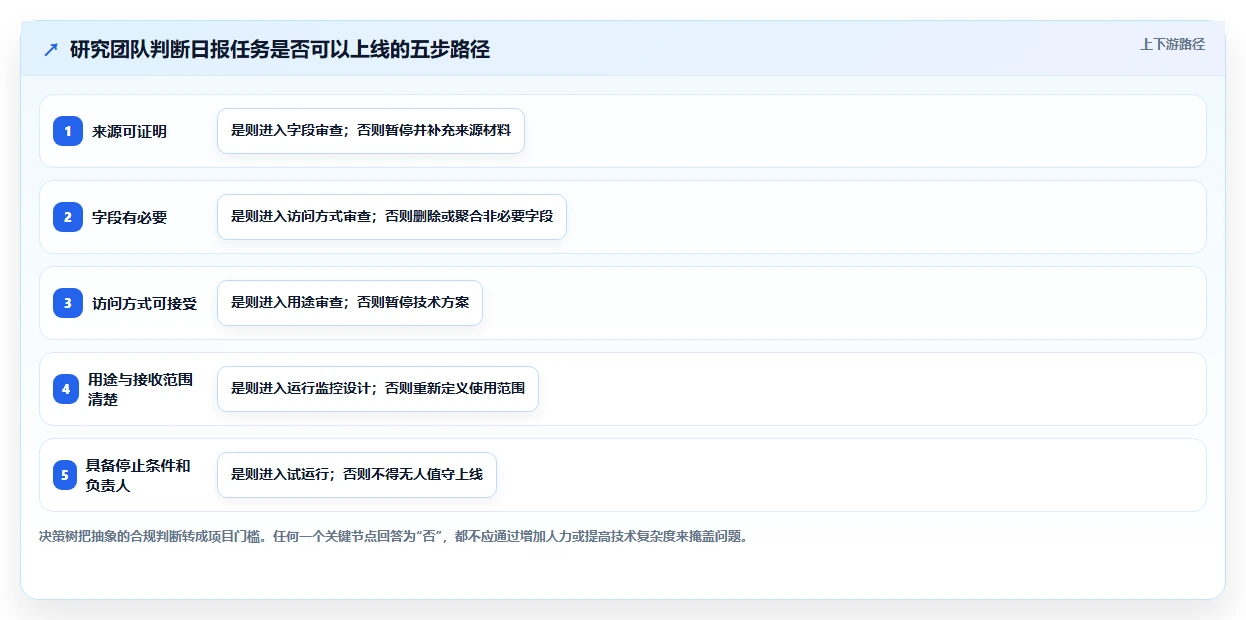This screenshot has height=620, width=1246.
Task: Click the 用途与接收范围清楚 step label
Action: click(140, 389)
